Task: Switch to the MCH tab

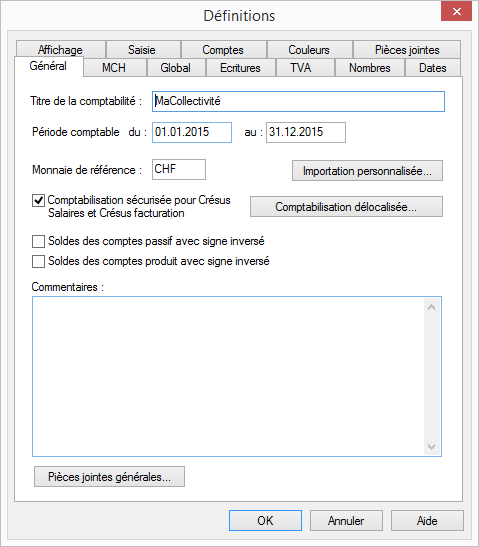Action: (115, 68)
